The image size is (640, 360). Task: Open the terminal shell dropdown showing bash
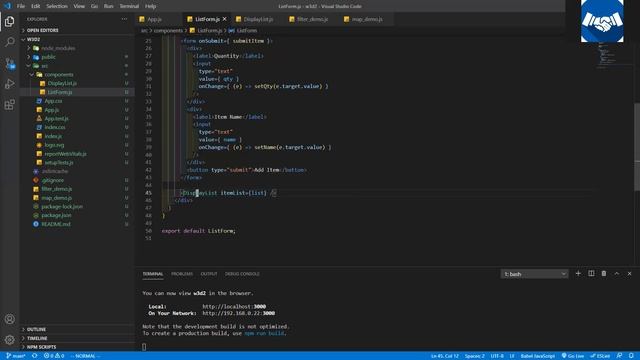[x=534, y=274]
